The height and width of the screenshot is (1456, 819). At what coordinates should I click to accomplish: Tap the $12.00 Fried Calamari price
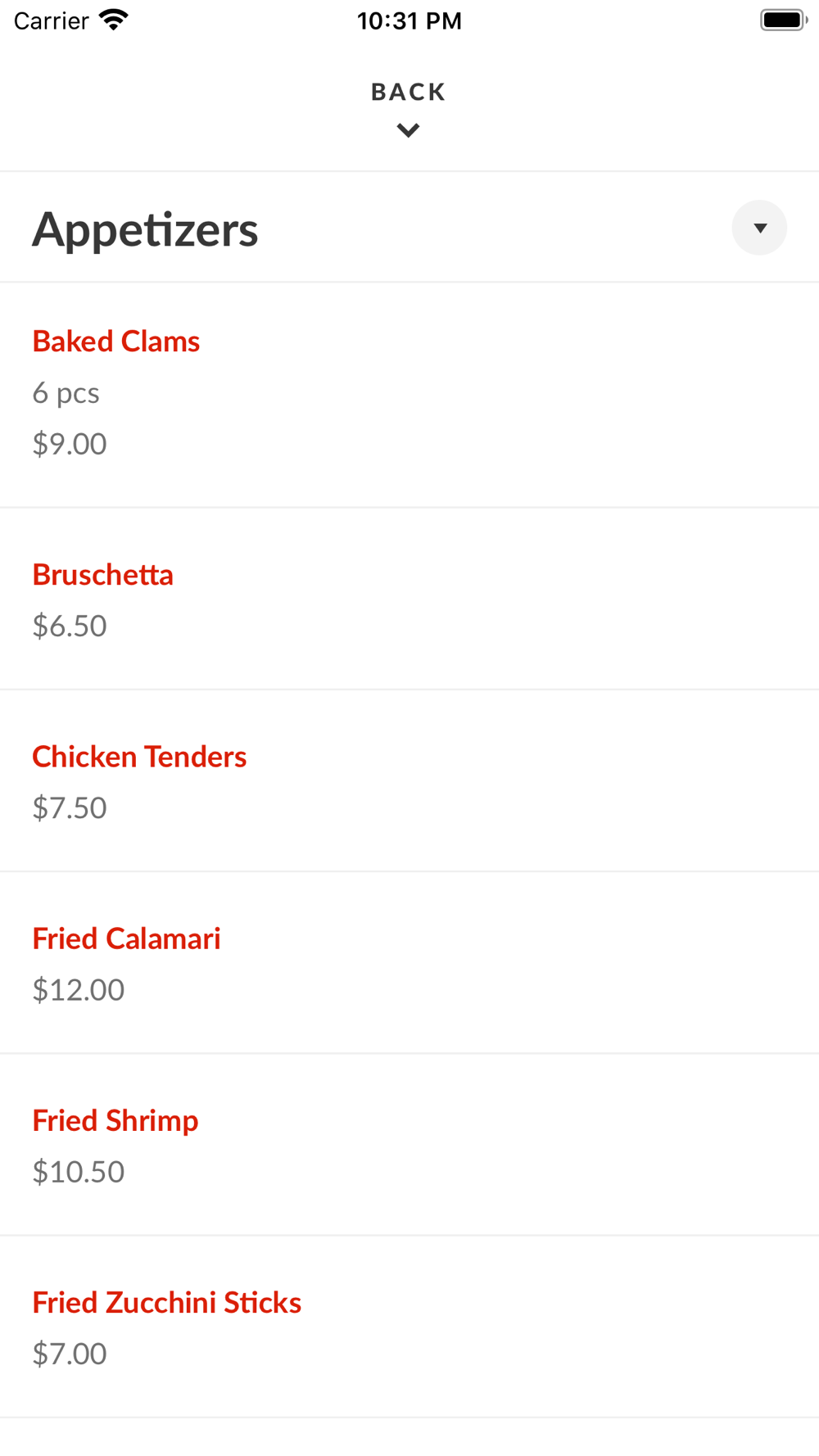pos(79,989)
